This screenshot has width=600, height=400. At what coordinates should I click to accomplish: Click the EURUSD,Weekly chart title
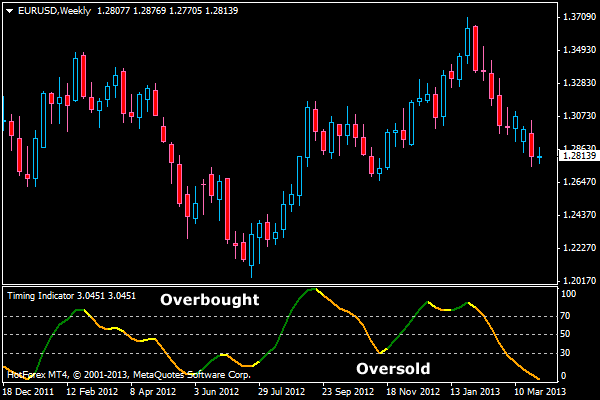coord(51,10)
